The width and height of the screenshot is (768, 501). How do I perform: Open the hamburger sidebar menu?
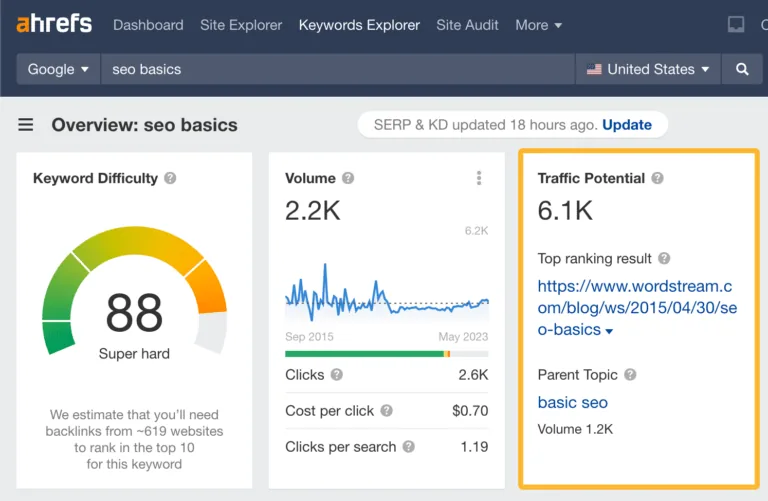(x=26, y=125)
